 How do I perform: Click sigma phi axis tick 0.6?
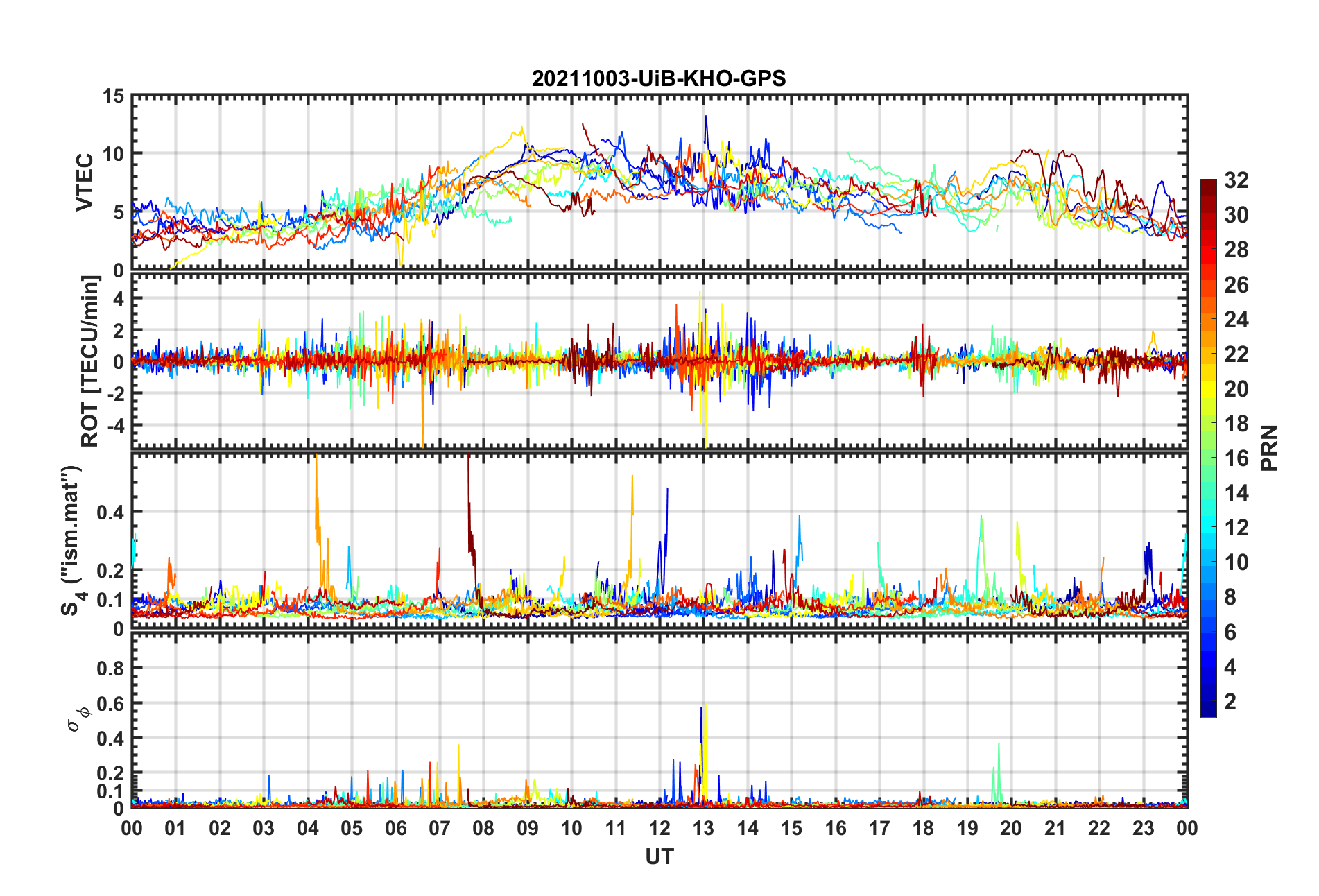pos(110,704)
